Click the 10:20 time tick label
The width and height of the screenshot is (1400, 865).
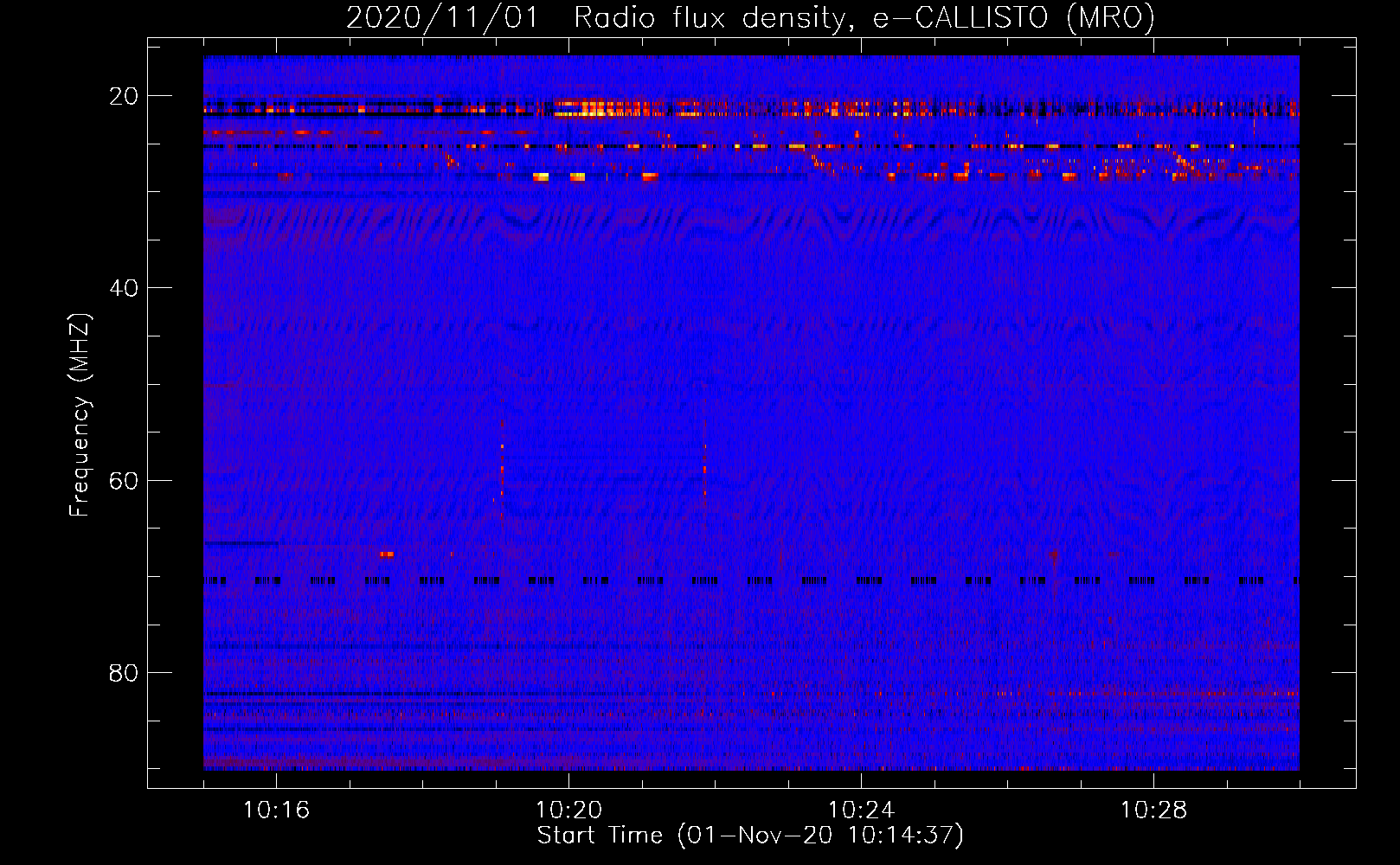pyautogui.click(x=568, y=811)
